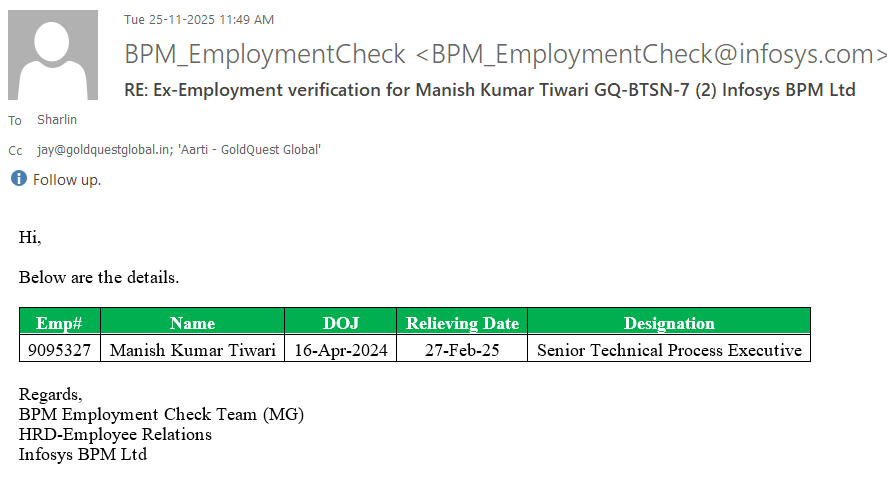Click recipient Sharlin in the To field
Screen dimensions: 887x480
57,120
